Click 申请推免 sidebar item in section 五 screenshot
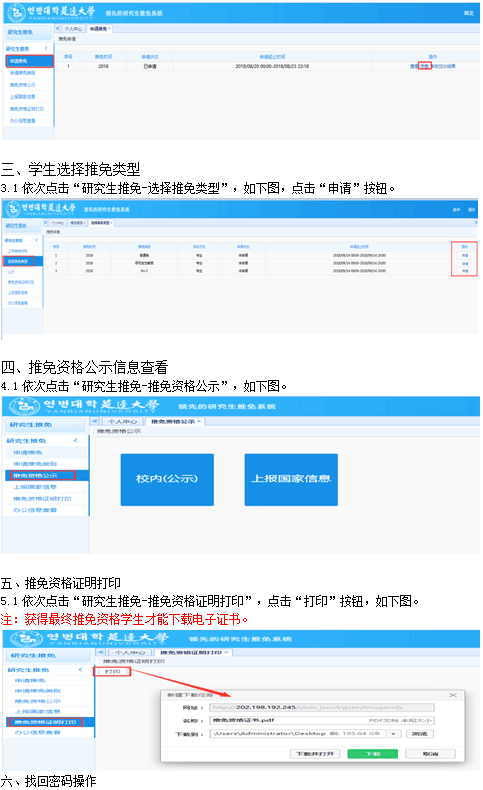 click(30, 680)
